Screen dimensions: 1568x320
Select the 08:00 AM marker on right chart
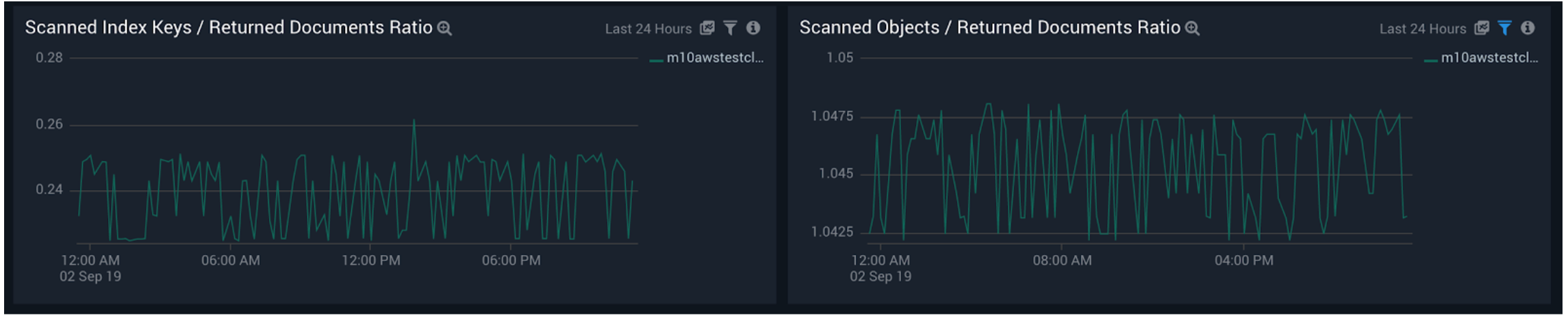1063,261
